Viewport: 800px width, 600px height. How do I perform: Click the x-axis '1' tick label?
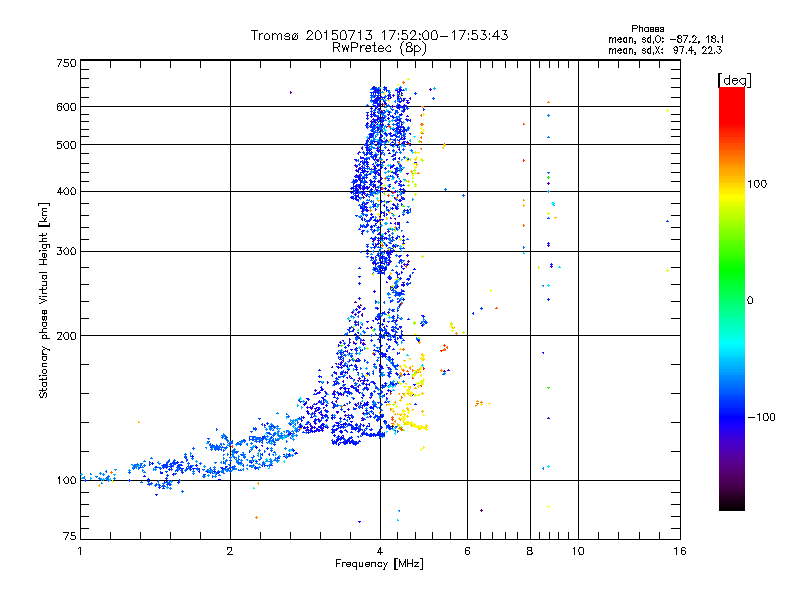point(80,551)
